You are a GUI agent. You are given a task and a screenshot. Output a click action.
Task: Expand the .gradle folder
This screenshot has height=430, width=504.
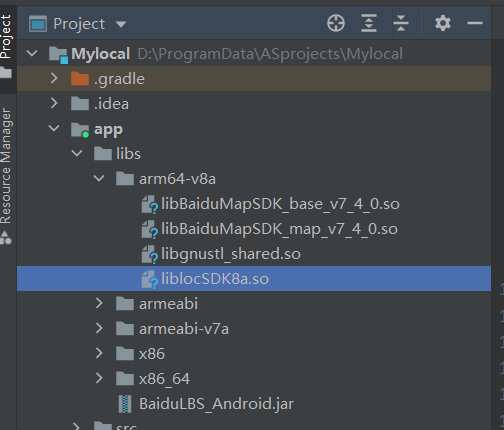tap(54, 78)
